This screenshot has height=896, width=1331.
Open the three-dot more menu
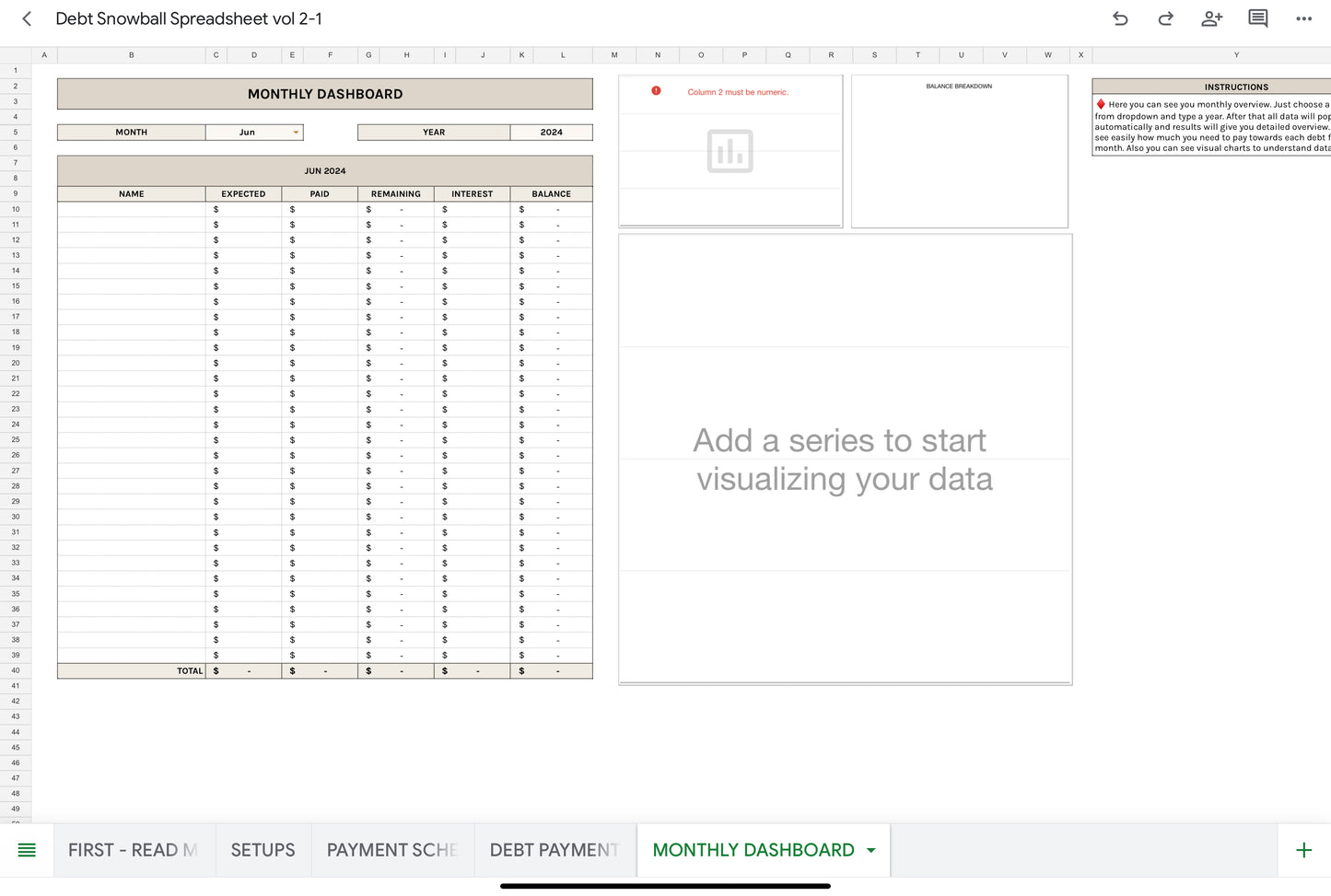[1303, 18]
